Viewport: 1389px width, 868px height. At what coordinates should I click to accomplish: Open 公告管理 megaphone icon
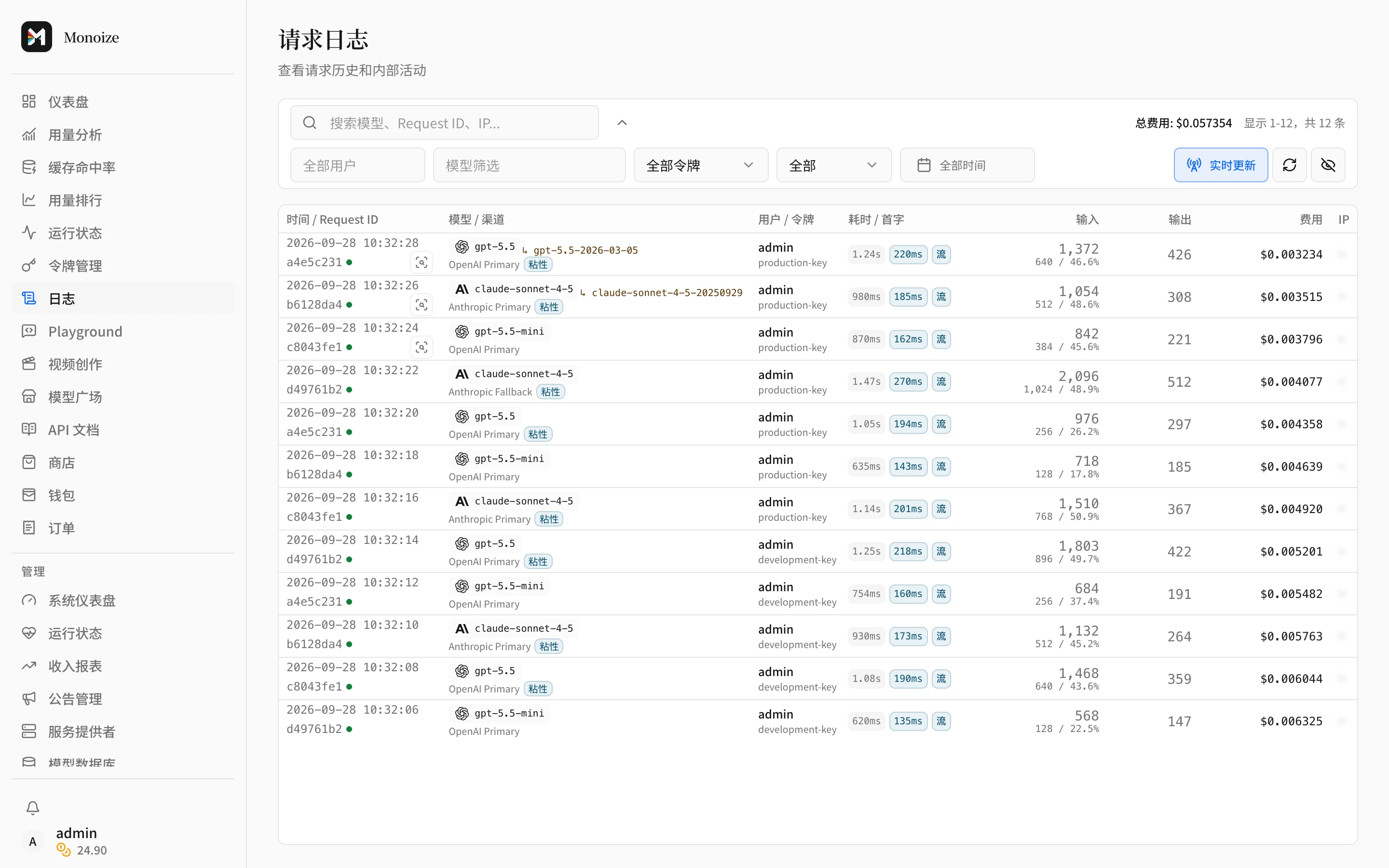point(29,698)
